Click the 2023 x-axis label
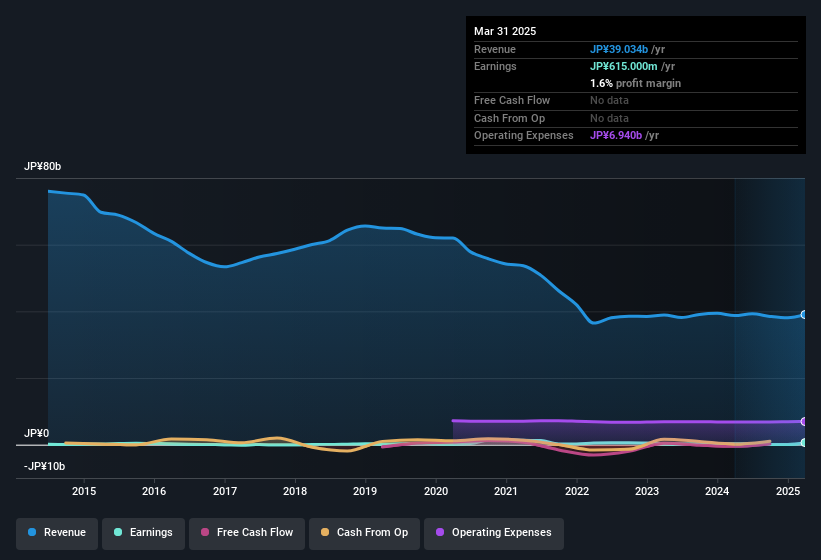This screenshot has height=560, width=821. pyautogui.click(x=647, y=491)
